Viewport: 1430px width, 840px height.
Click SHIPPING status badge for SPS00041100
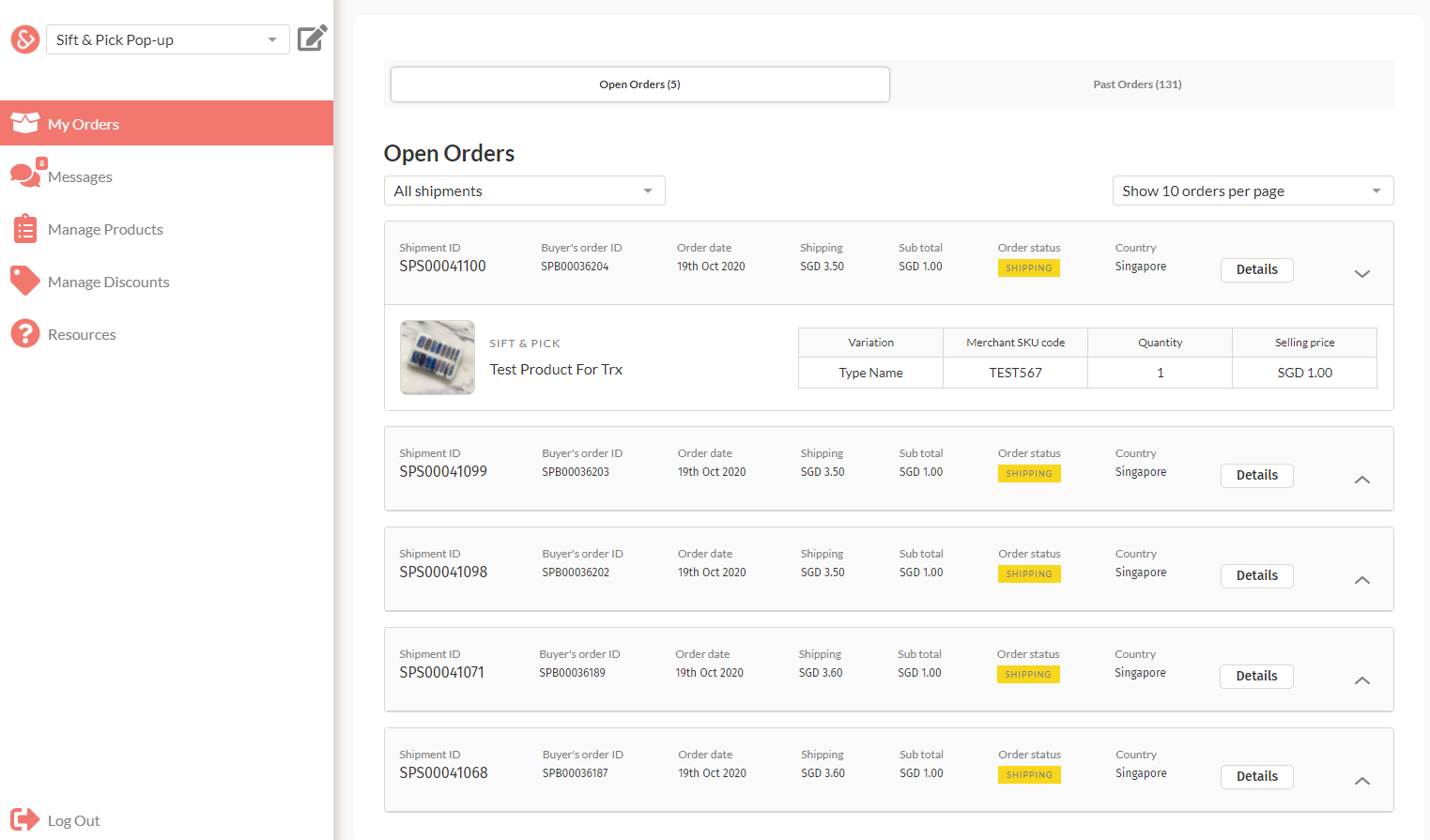coord(1029,268)
